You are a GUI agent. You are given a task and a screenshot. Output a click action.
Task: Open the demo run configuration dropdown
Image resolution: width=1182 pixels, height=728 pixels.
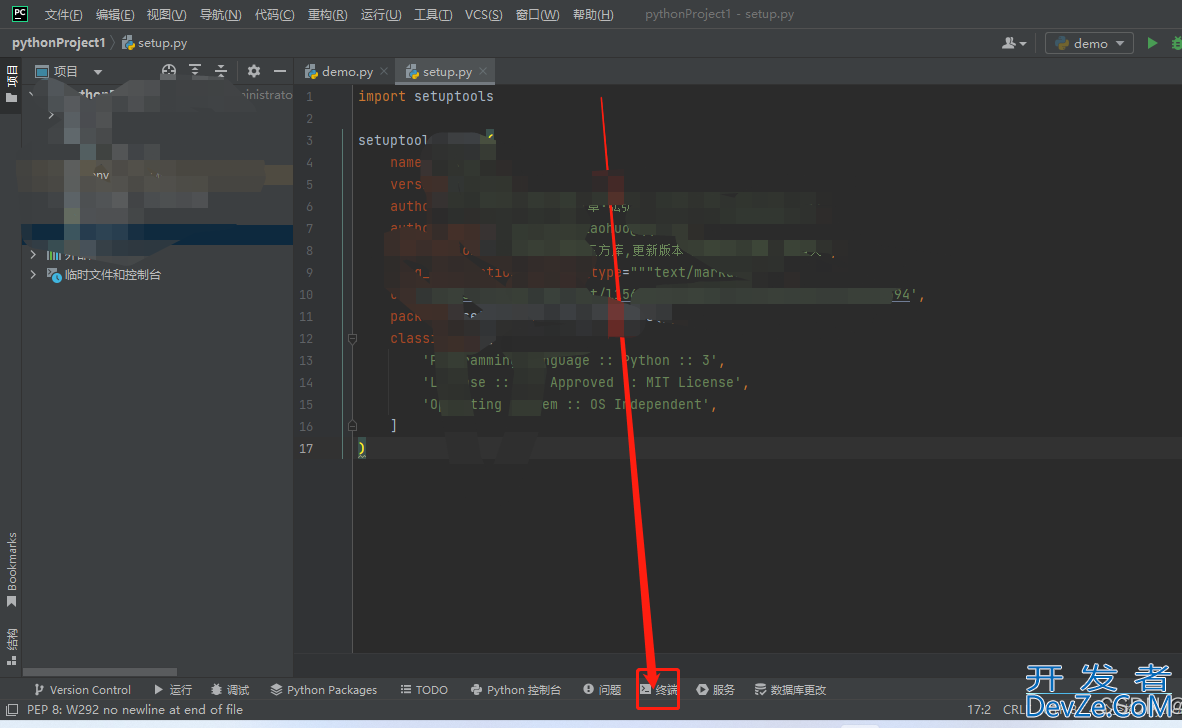click(1089, 43)
